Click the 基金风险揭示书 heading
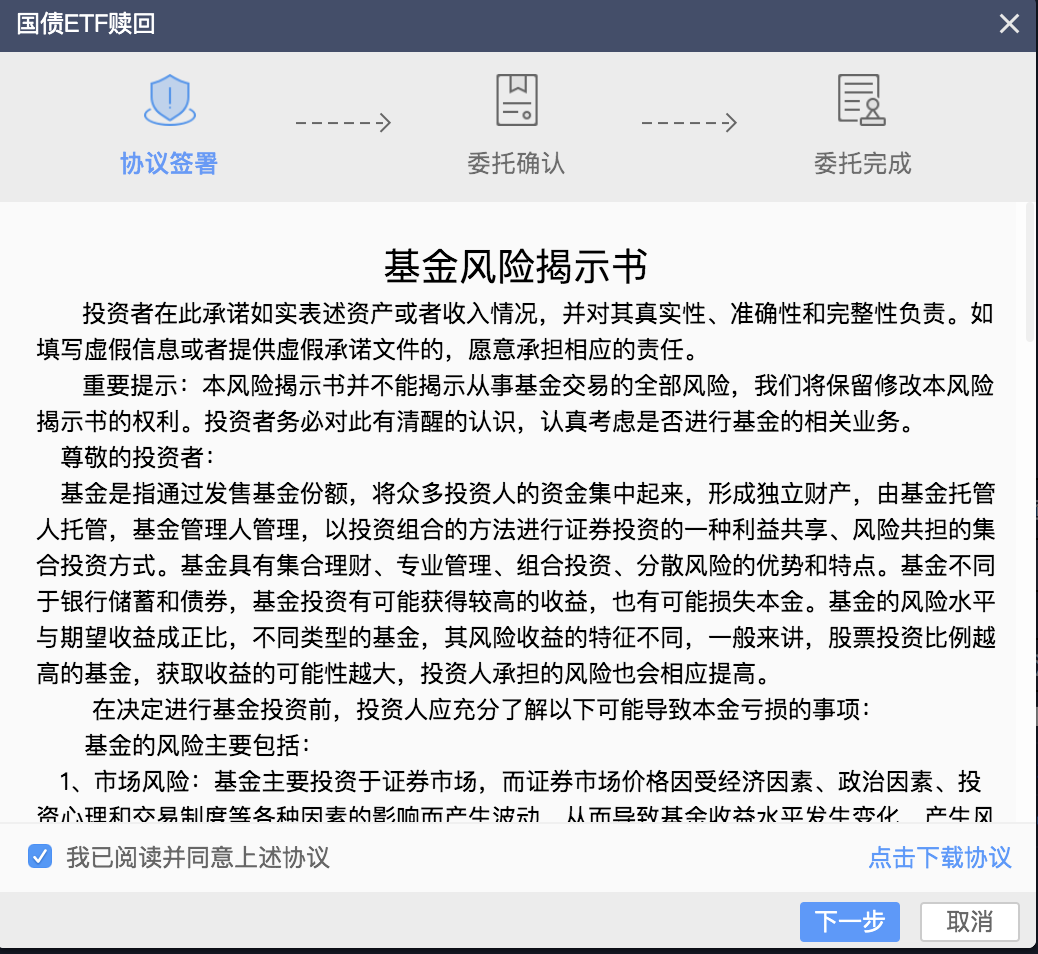 pos(516,267)
